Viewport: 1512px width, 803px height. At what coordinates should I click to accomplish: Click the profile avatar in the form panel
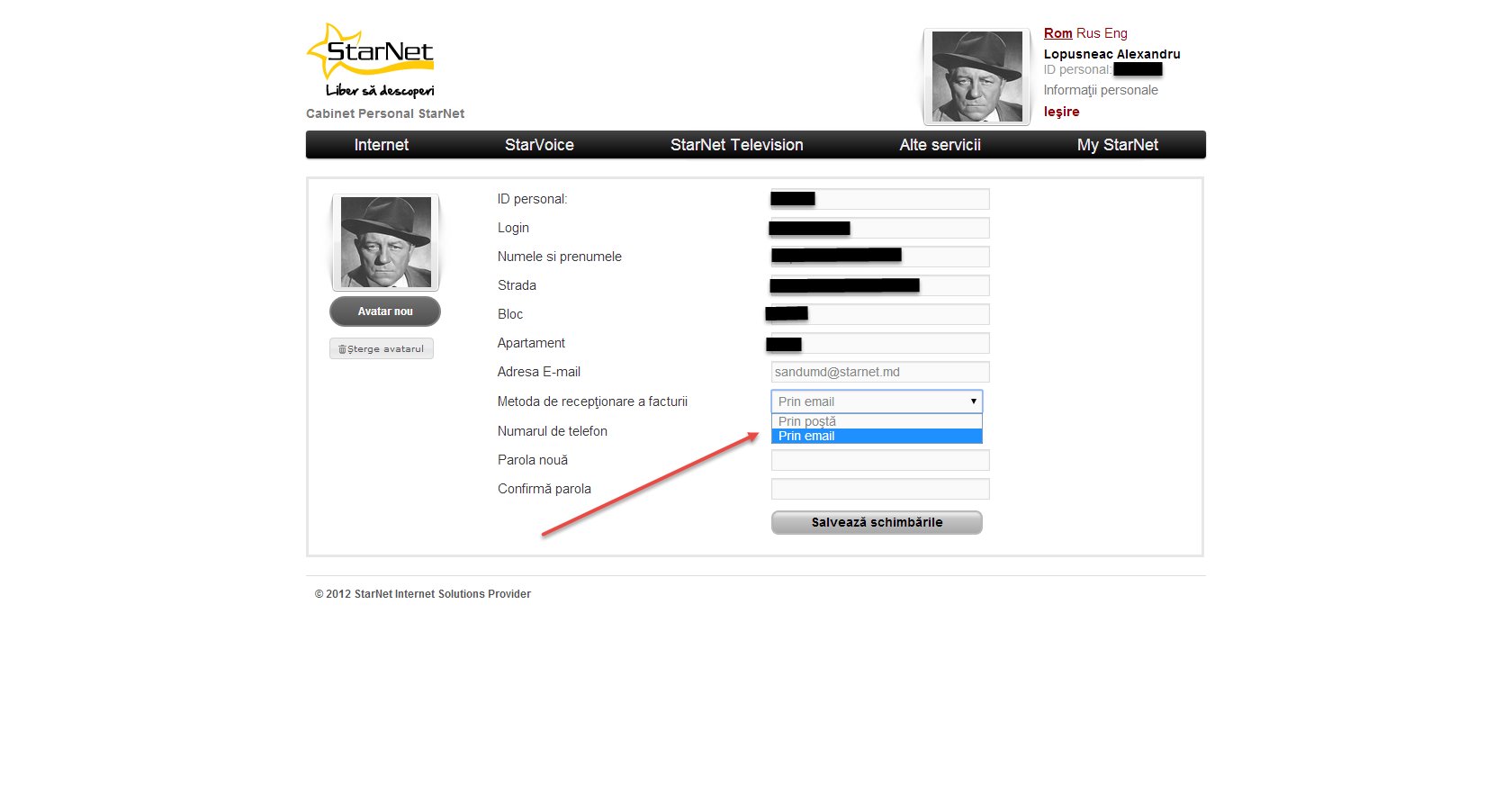tap(385, 242)
